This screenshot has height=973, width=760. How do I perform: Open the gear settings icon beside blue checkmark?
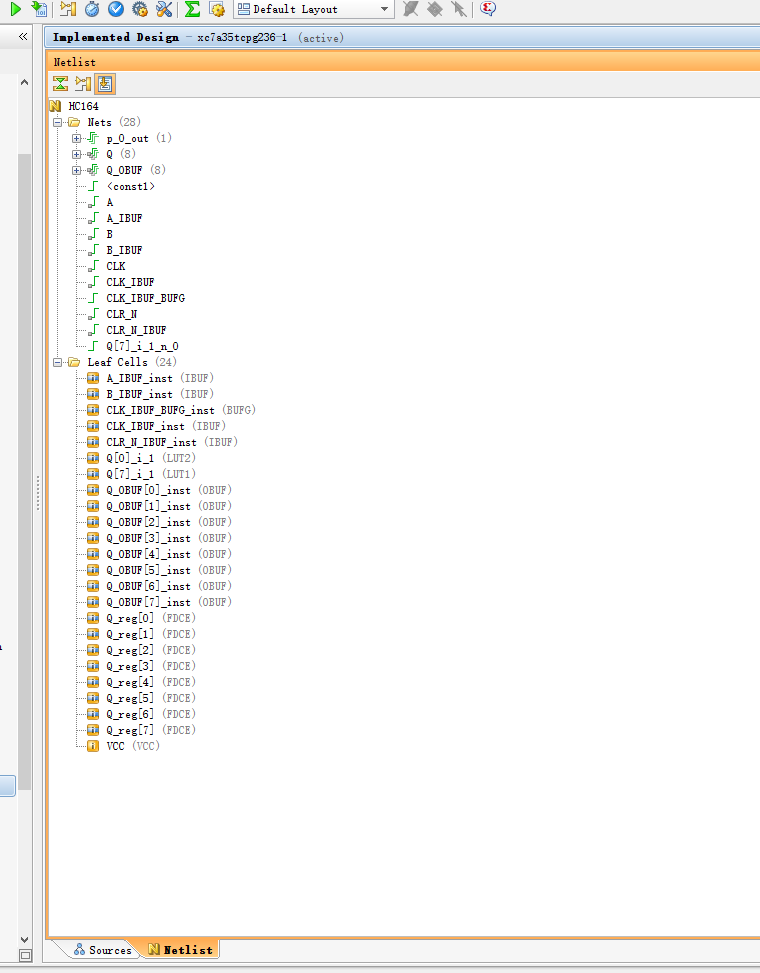pyautogui.click(x=140, y=9)
